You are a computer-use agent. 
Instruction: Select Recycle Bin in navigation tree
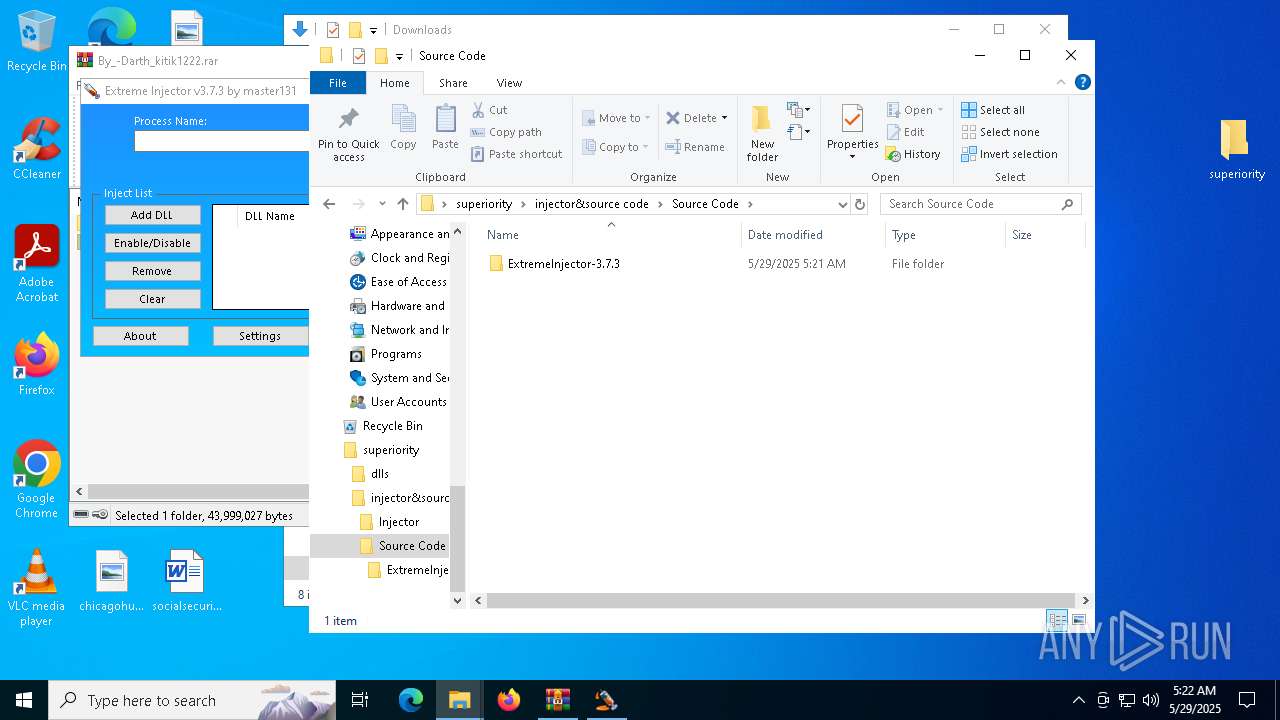[392, 426]
